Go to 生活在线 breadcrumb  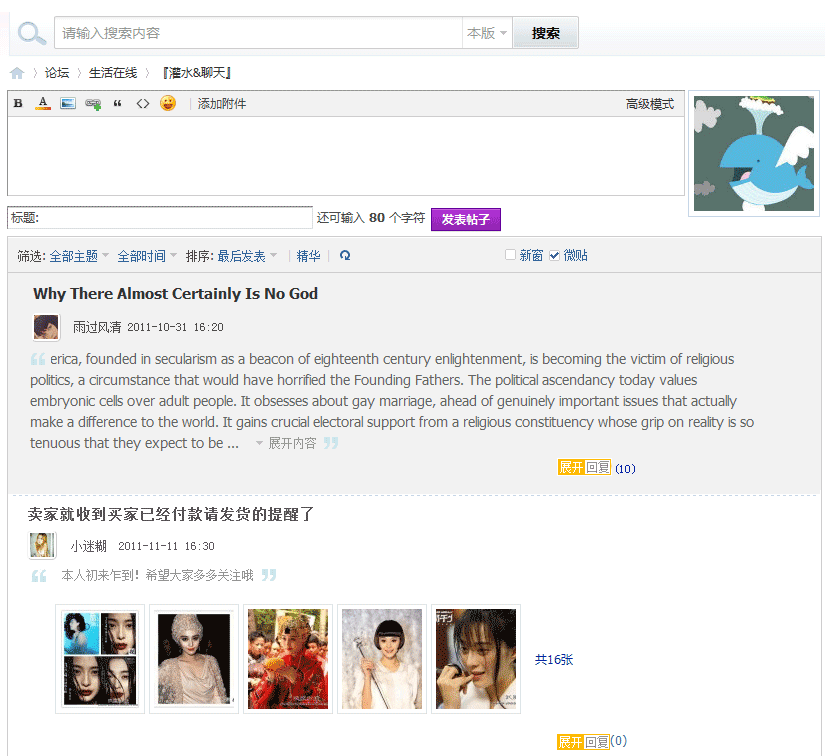click(x=113, y=73)
